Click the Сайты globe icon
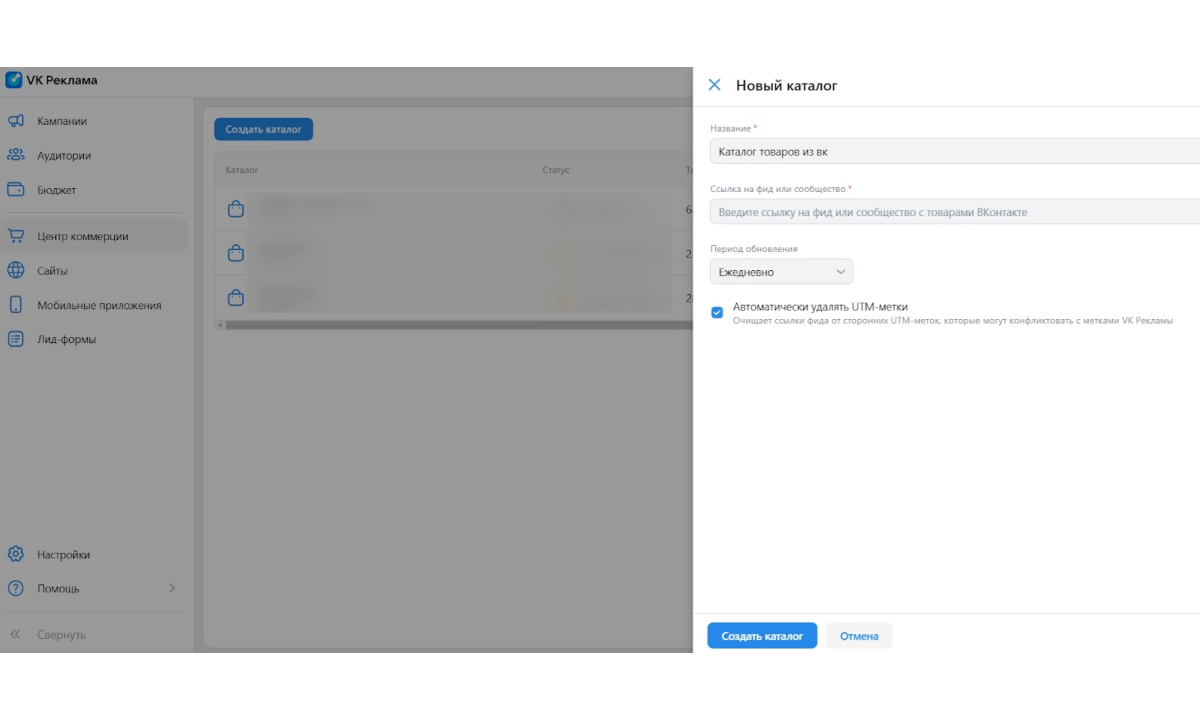This screenshot has width=1200, height=720. click(x=16, y=270)
